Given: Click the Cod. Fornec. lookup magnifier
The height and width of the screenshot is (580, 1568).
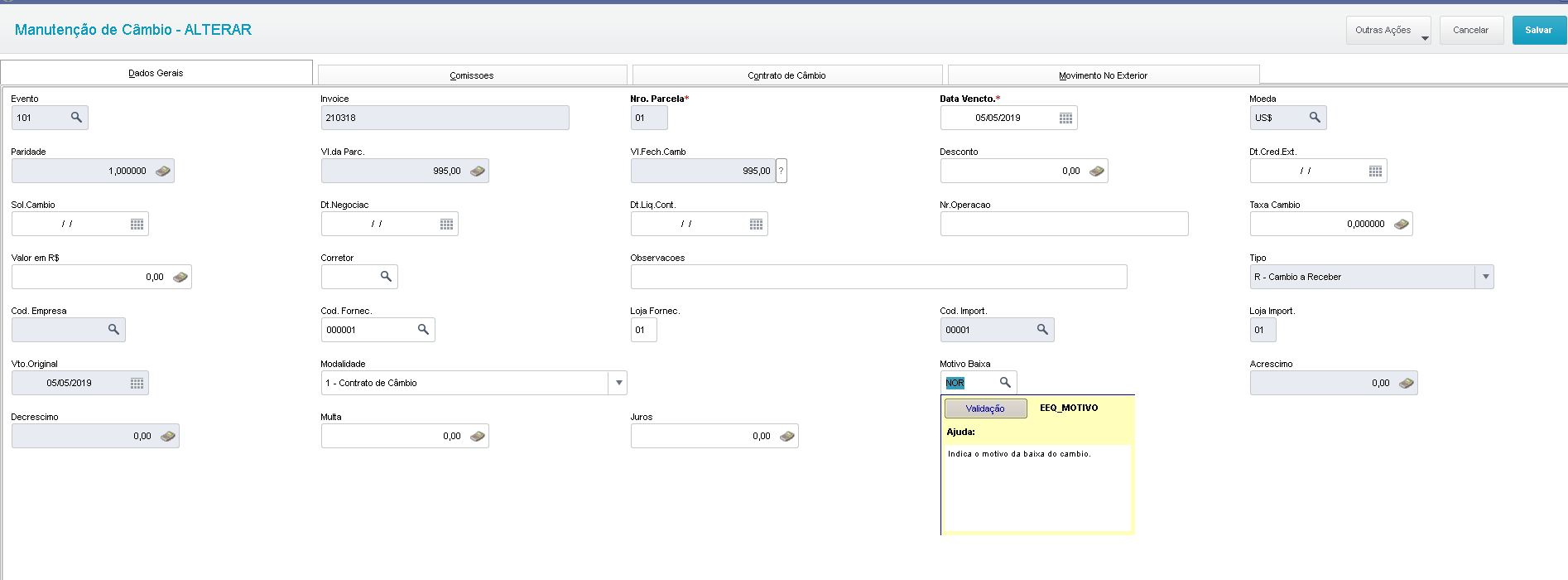Looking at the screenshot, I should pos(423,330).
